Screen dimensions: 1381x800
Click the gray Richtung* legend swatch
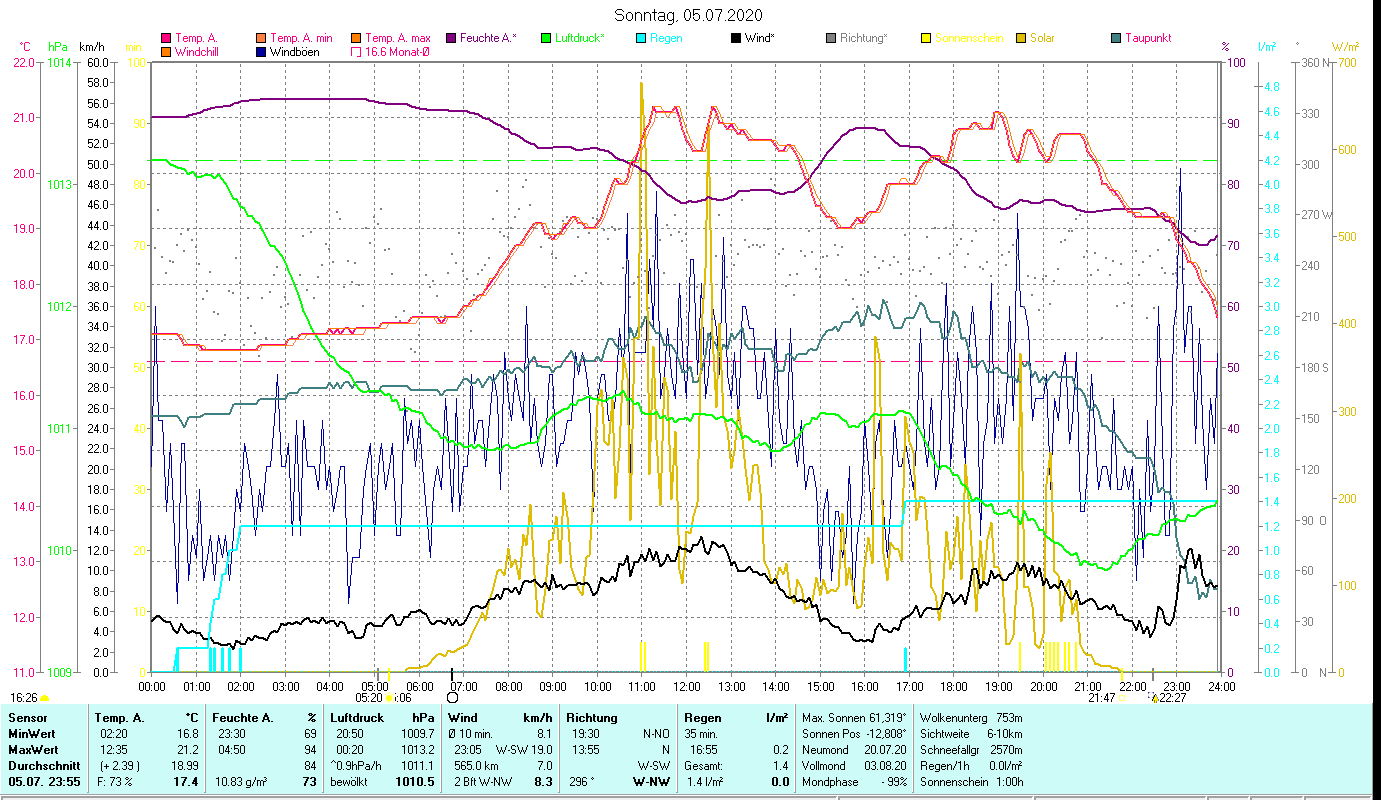pos(832,39)
